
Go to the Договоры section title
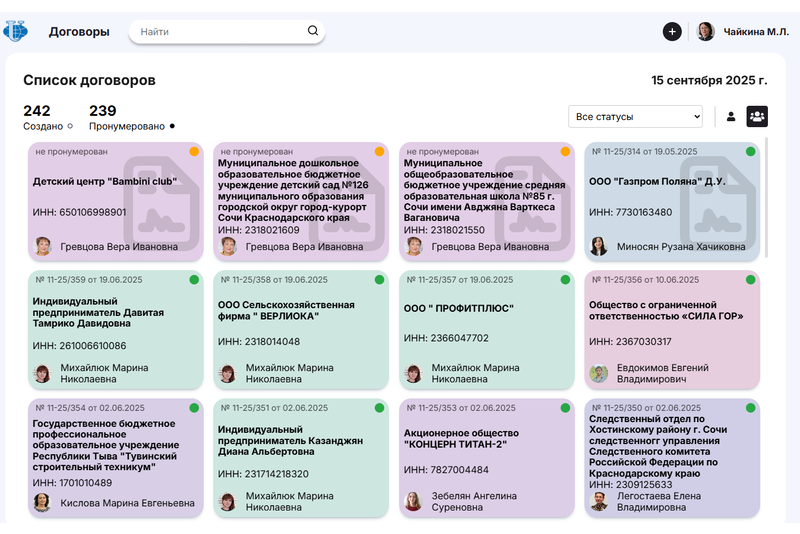point(79,32)
